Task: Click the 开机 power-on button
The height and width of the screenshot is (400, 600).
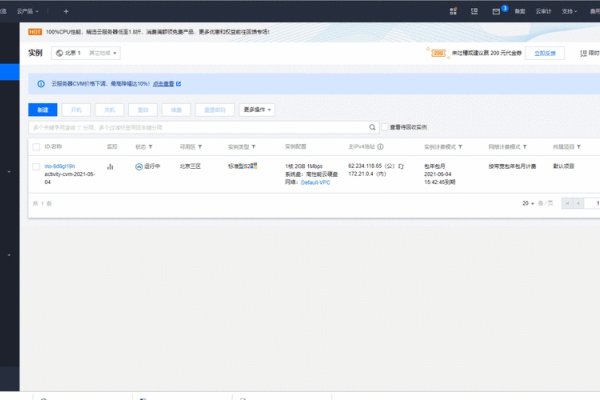Action: point(76,110)
